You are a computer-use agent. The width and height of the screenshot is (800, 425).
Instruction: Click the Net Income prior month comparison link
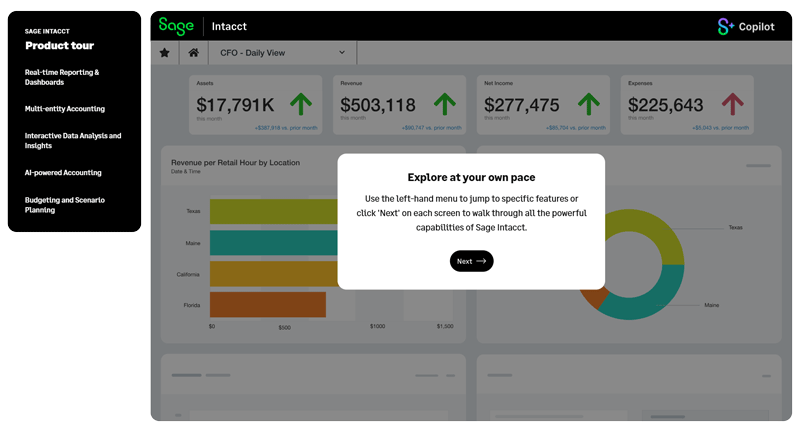pos(576,128)
